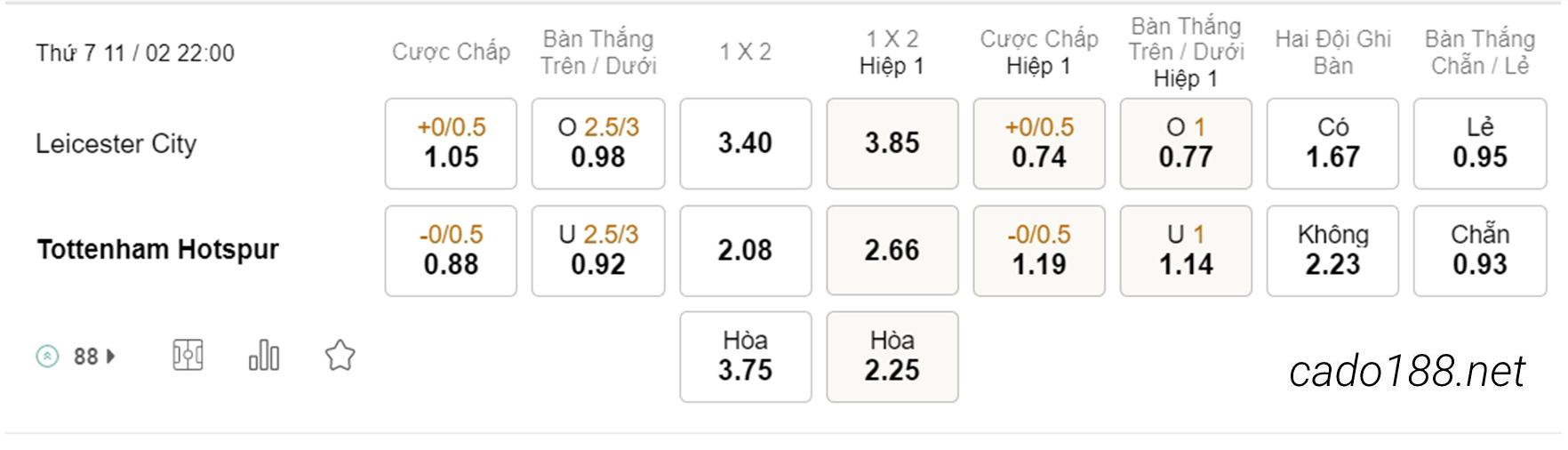
Task: Select odd goals Lẻ at 0.95
Action: pyautogui.click(x=1480, y=143)
